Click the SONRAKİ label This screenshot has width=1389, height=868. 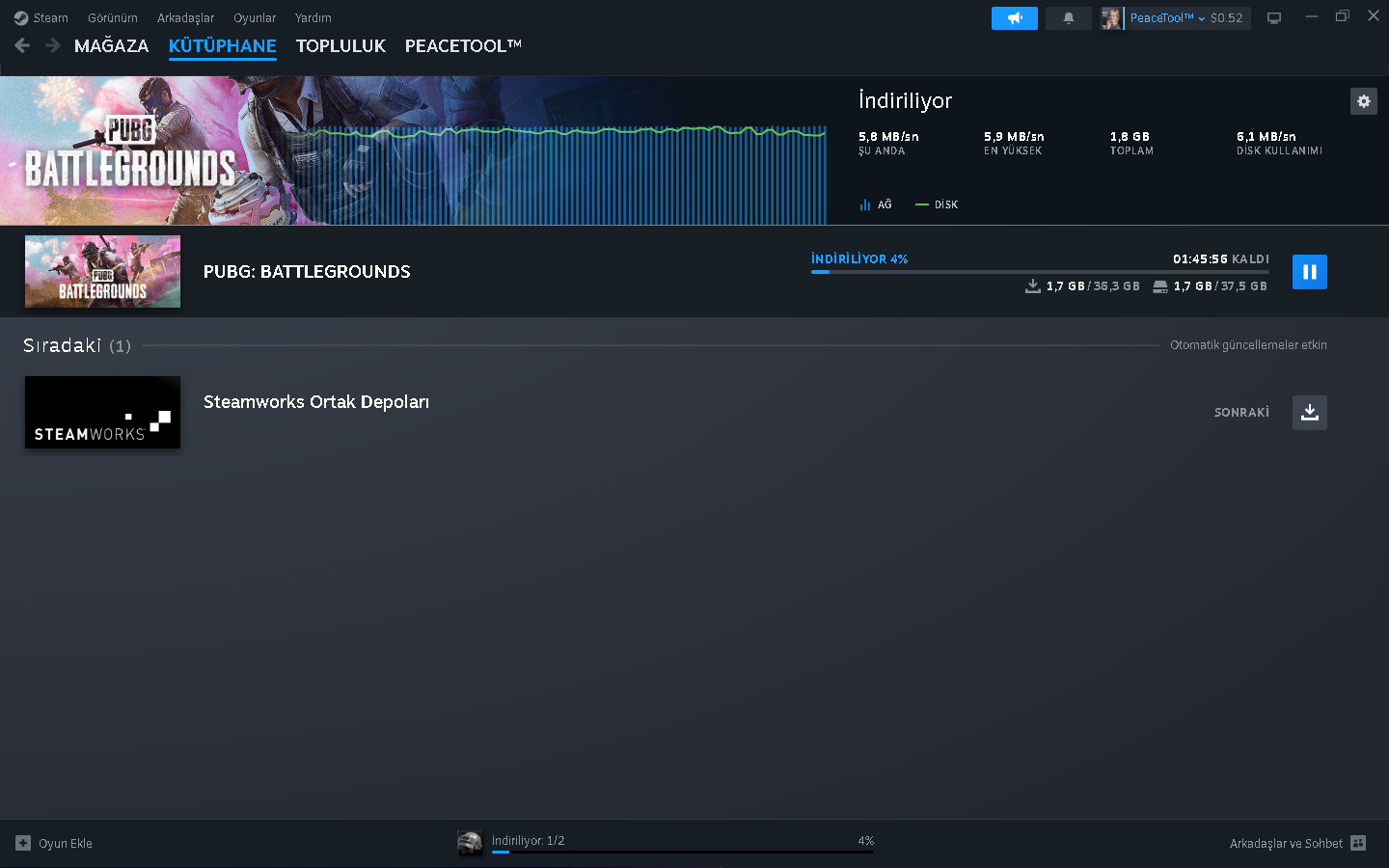click(1241, 413)
